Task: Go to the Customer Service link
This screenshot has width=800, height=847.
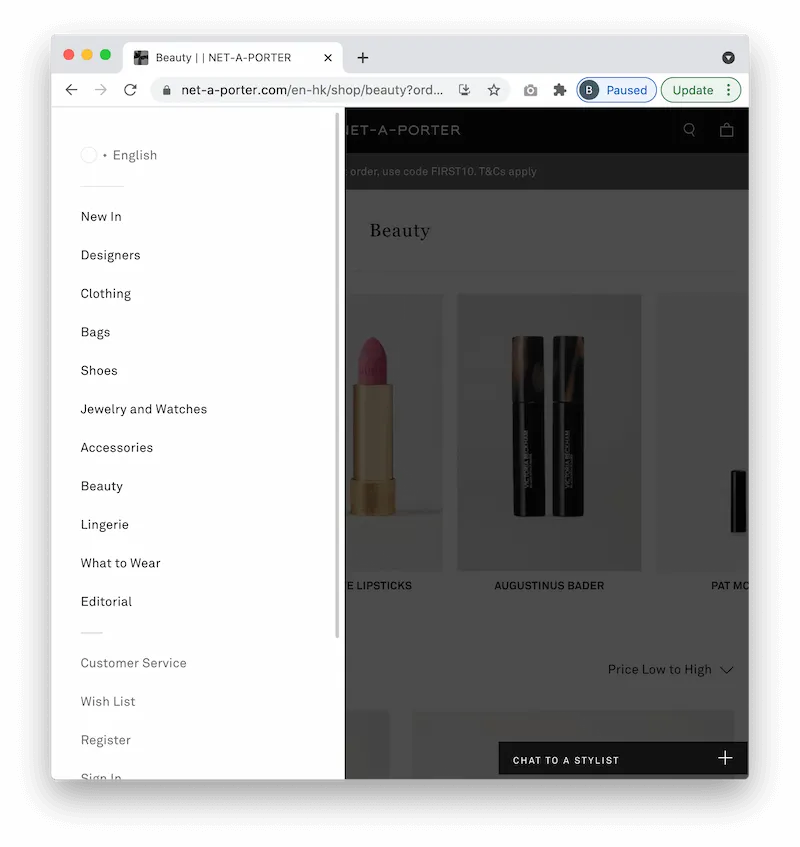Action: point(133,663)
